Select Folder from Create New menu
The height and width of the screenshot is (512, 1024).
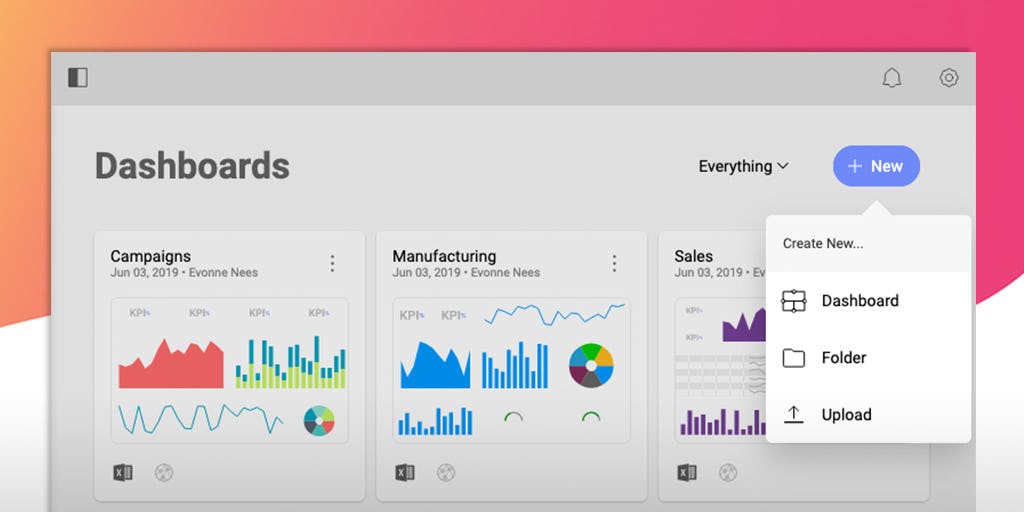[868, 358]
